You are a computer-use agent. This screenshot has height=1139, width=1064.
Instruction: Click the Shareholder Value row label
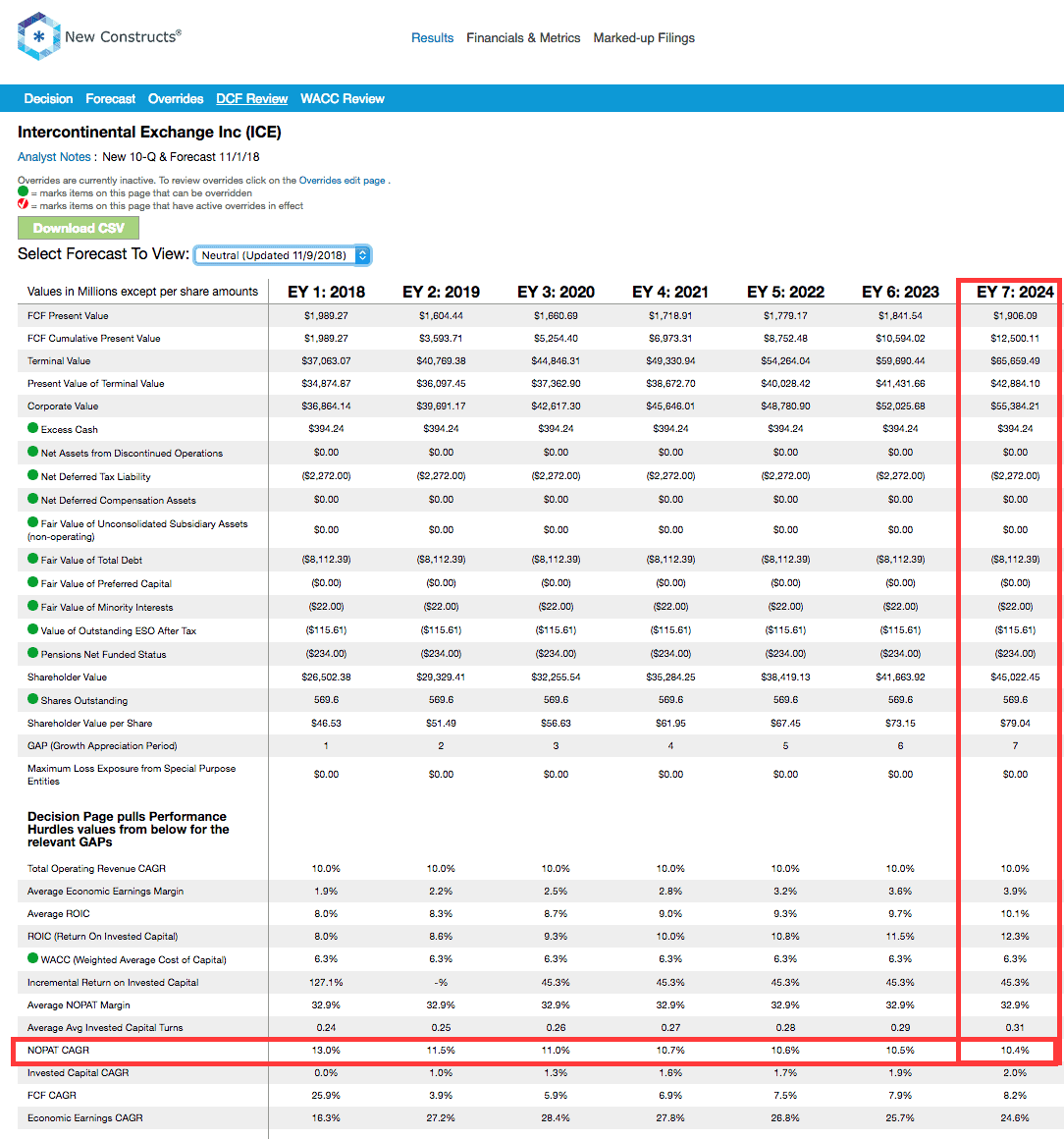67,677
